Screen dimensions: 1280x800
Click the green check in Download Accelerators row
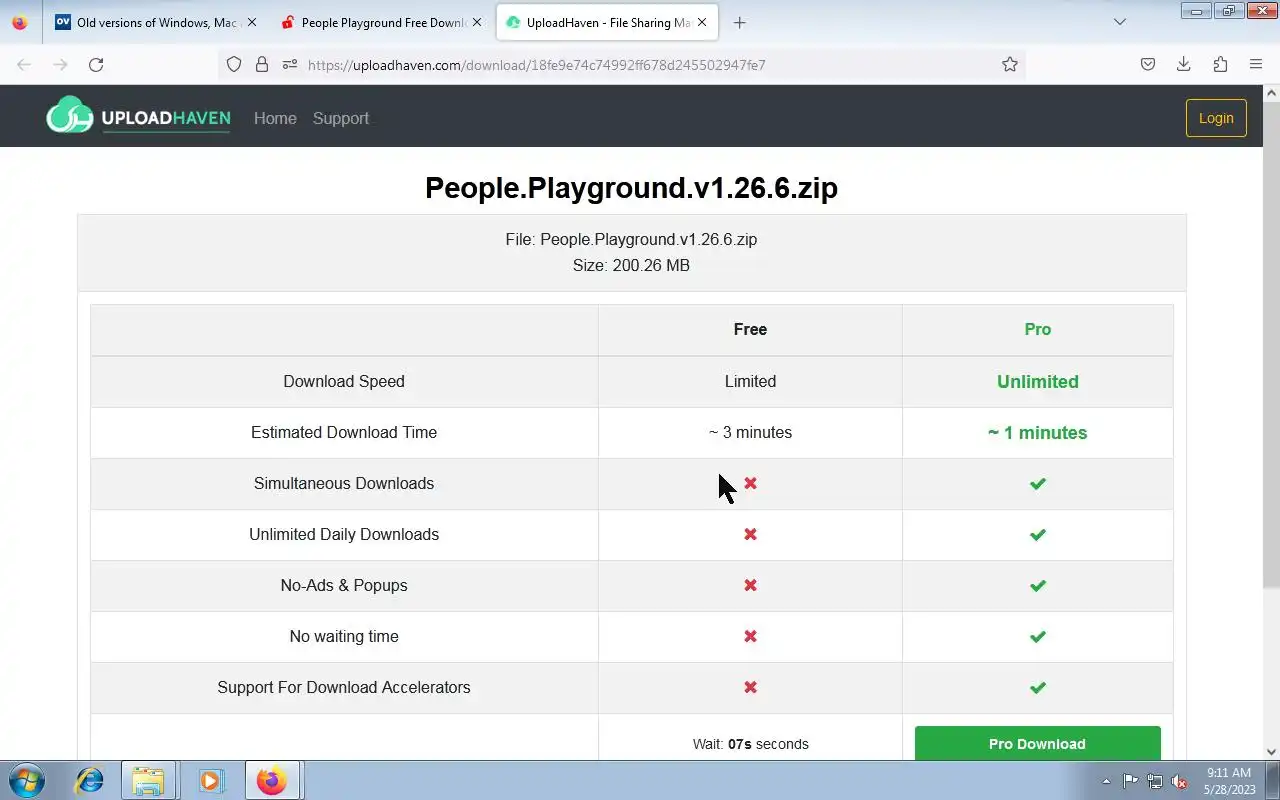click(x=1038, y=687)
